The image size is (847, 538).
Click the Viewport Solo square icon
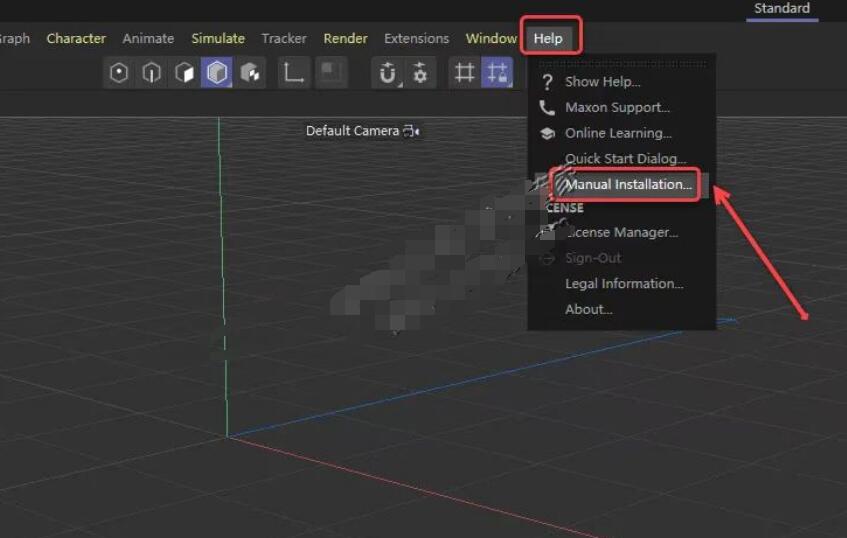[x=330, y=72]
